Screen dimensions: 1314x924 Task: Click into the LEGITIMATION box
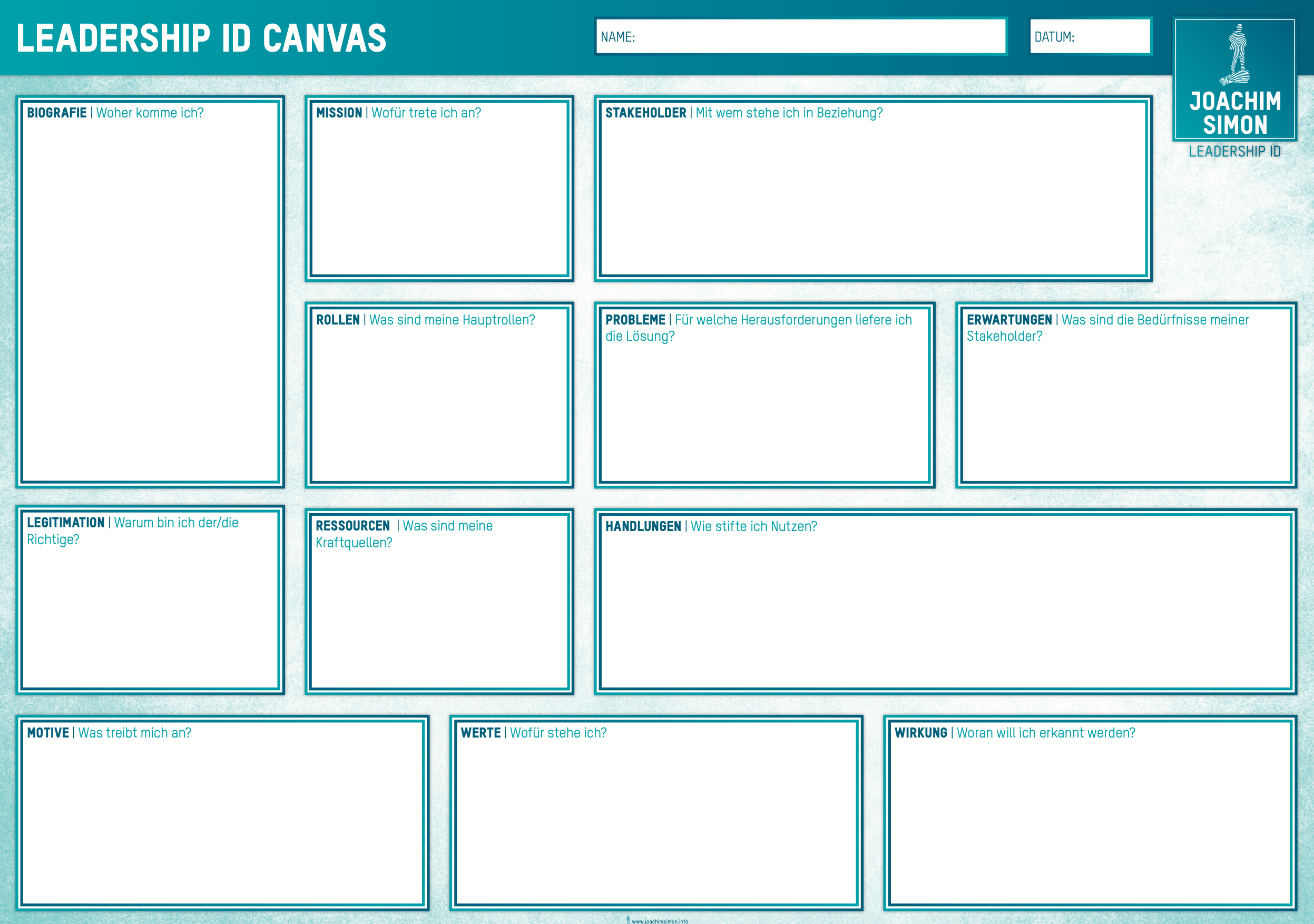pyautogui.click(x=150, y=600)
